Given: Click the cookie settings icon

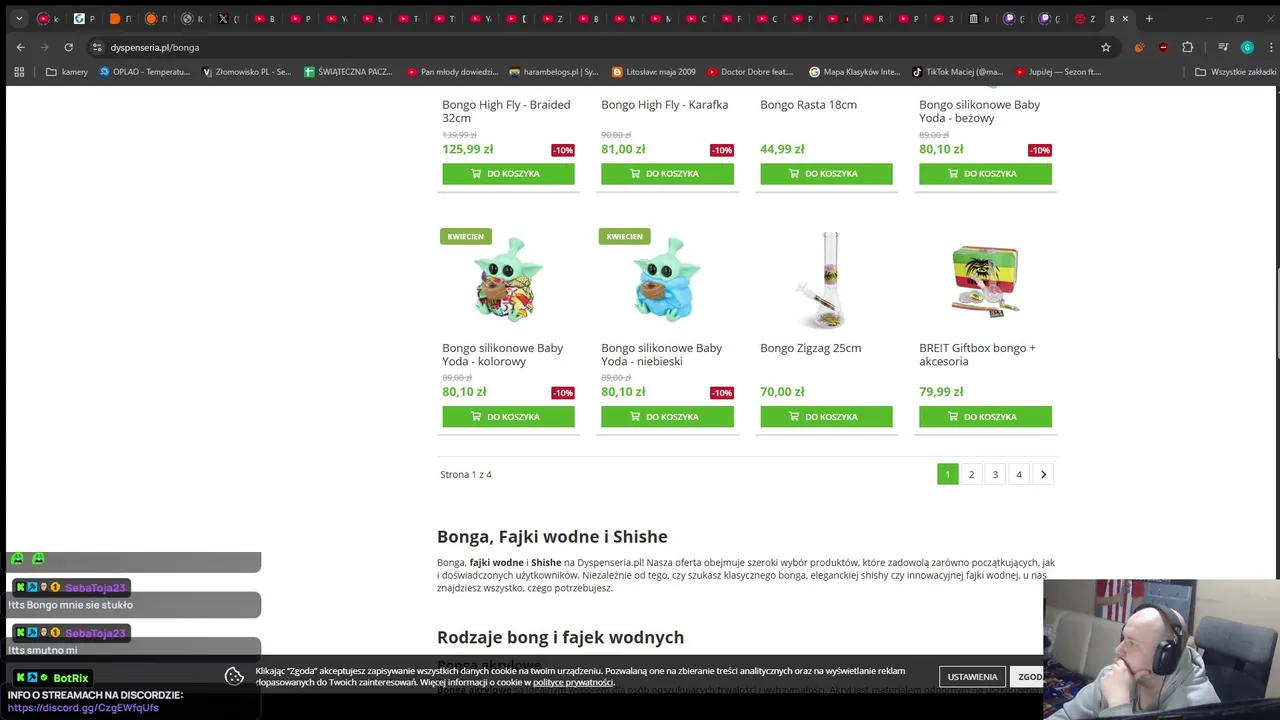Looking at the screenshot, I should tap(234, 677).
